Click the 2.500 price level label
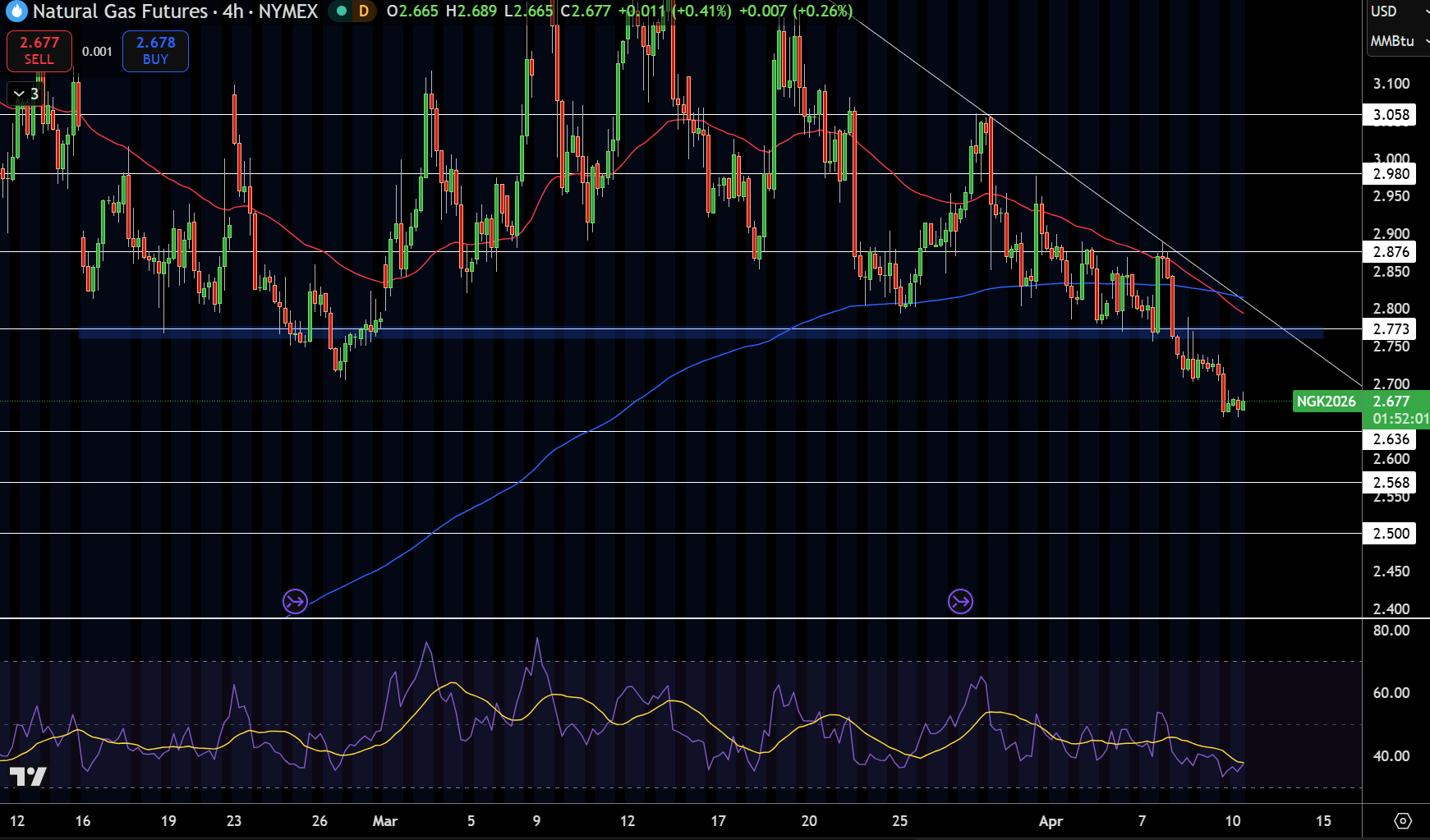Screen dimensions: 1430x840 coord(1390,534)
